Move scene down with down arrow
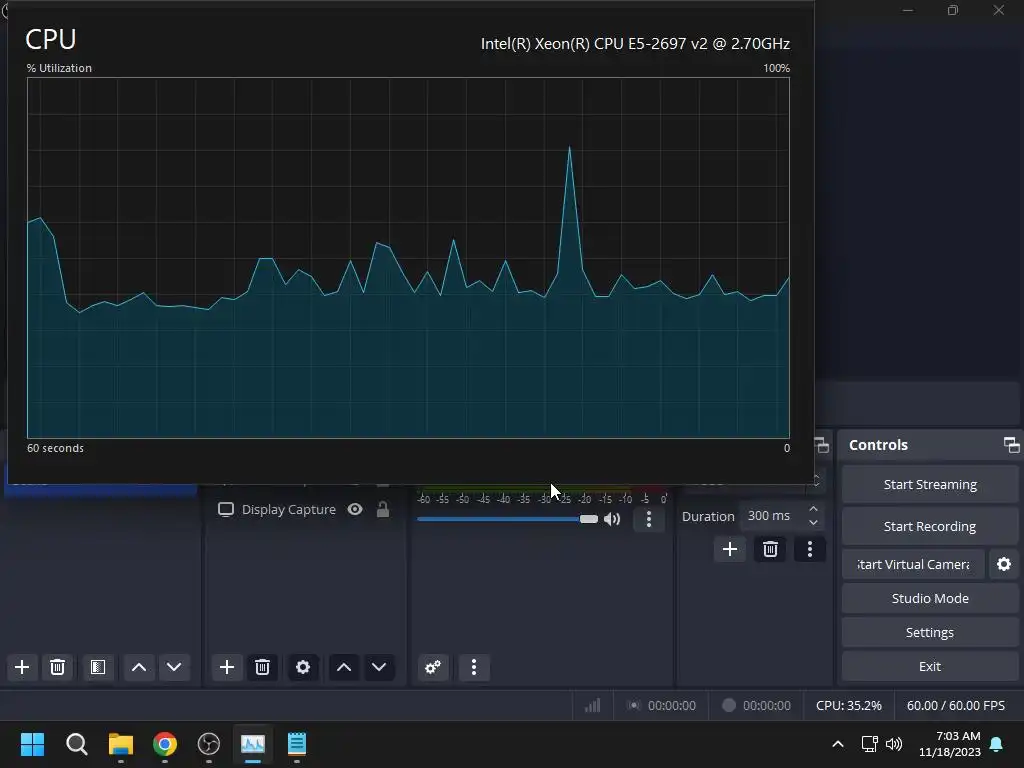1024x768 pixels. pos(174,667)
